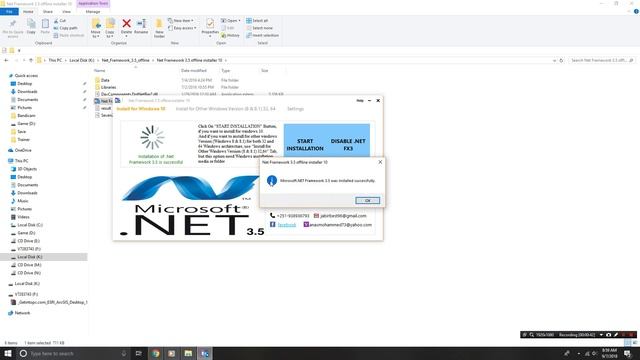This screenshot has width=640, height=360.
Task: Open the Share ribbon tab
Action: (x=47, y=12)
